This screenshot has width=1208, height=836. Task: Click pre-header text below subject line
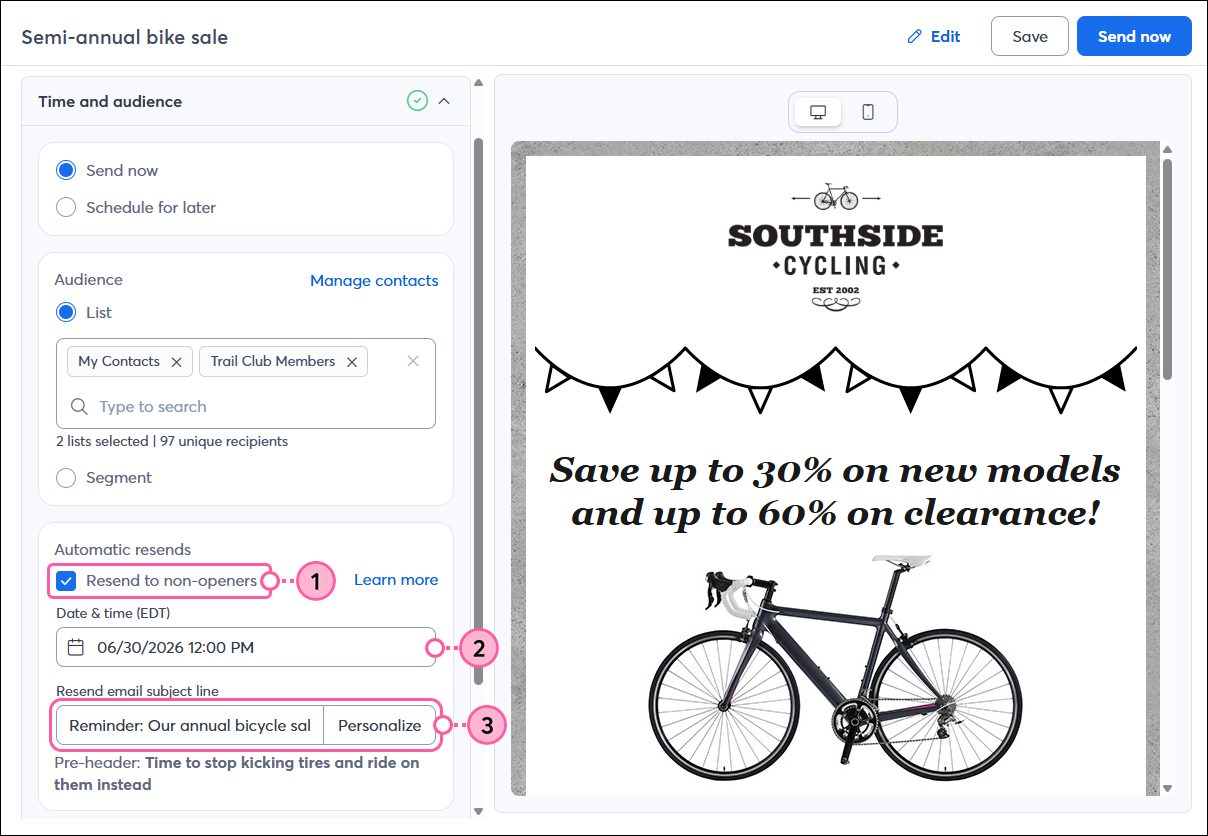click(x=237, y=773)
